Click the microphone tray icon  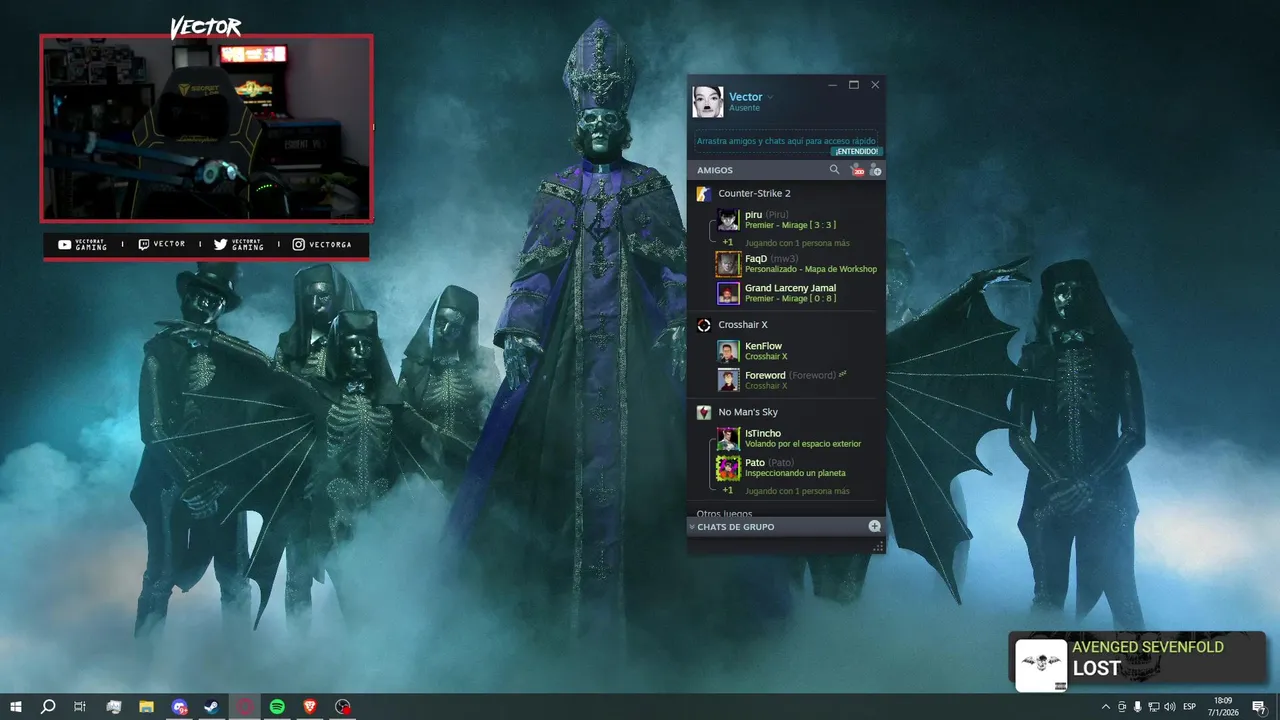[x=1138, y=707]
